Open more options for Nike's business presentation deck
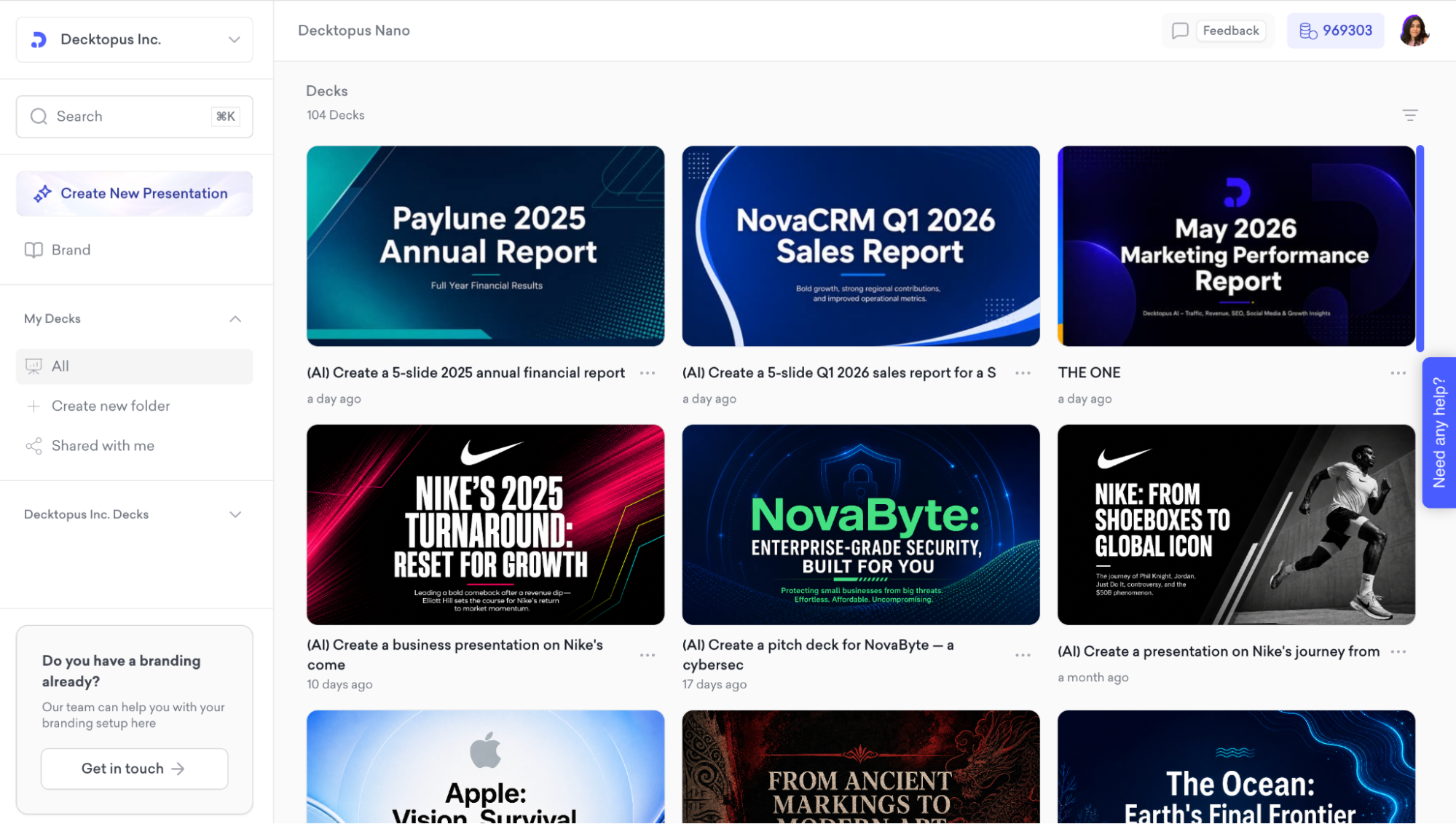1456x824 pixels. coord(648,655)
